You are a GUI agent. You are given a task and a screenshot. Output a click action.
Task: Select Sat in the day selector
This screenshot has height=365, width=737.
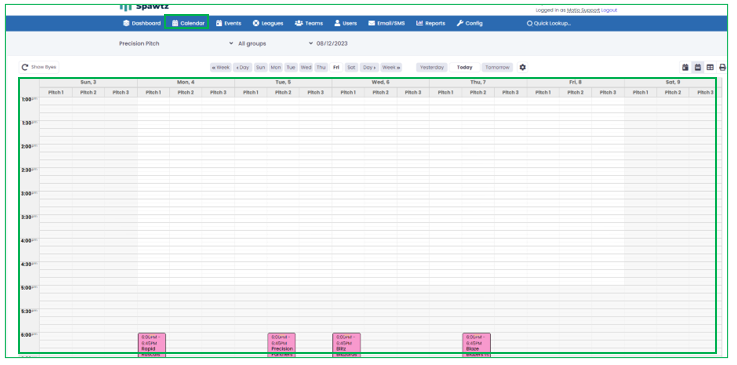pyautogui.click(x=351, y=67)
